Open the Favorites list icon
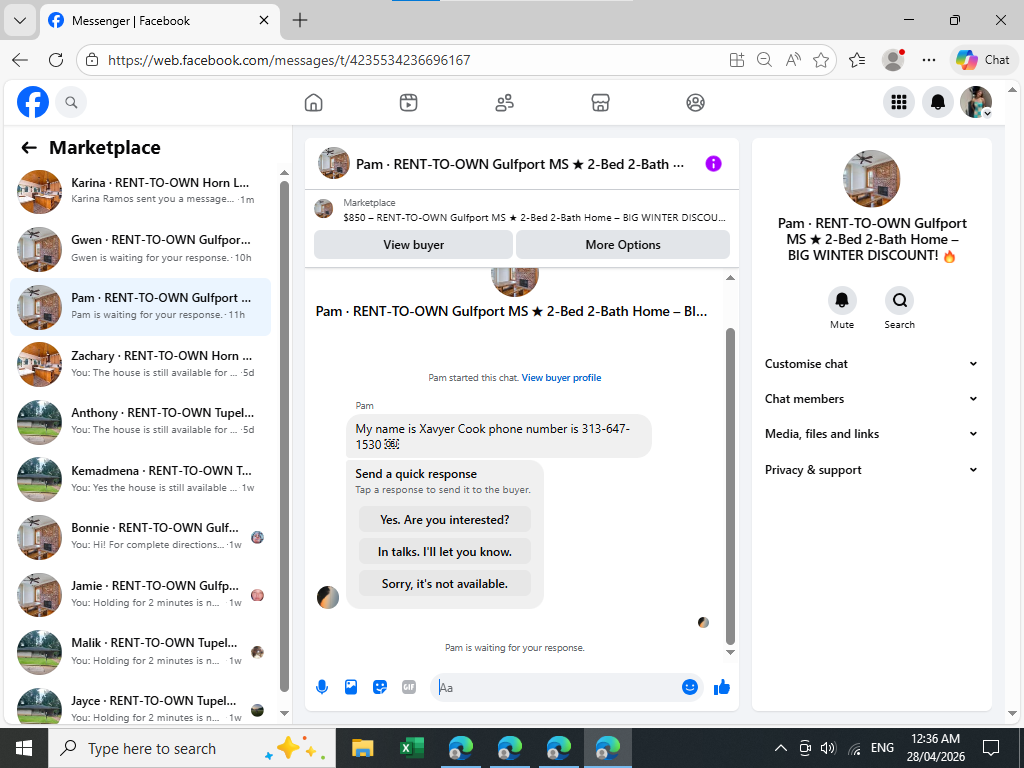1024x768 pixels. tap(857, 60)
